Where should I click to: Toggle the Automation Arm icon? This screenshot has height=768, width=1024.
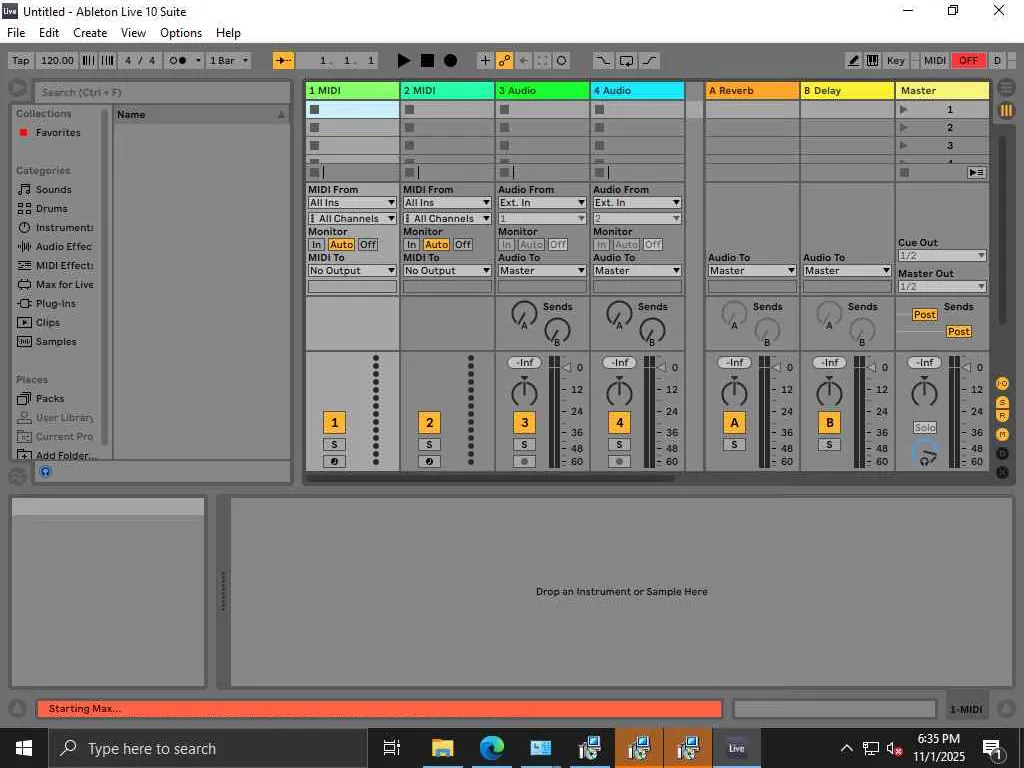[x=504, y=61]
